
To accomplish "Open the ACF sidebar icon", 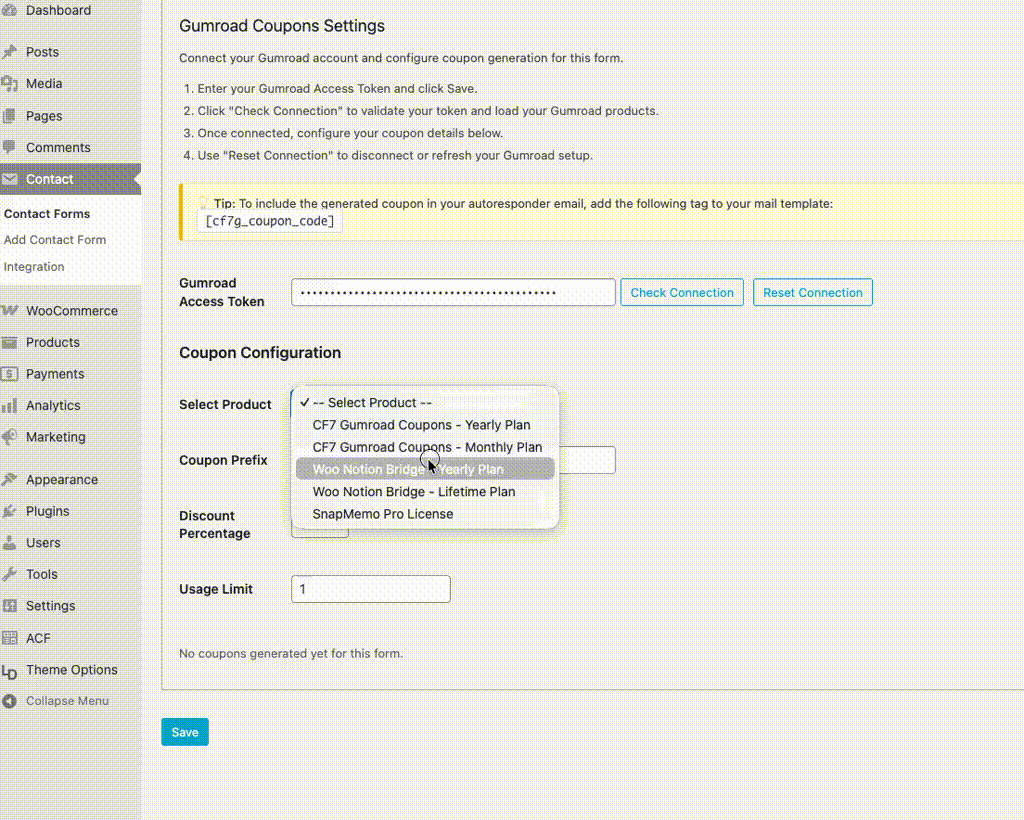I will [x=13, y=638].
